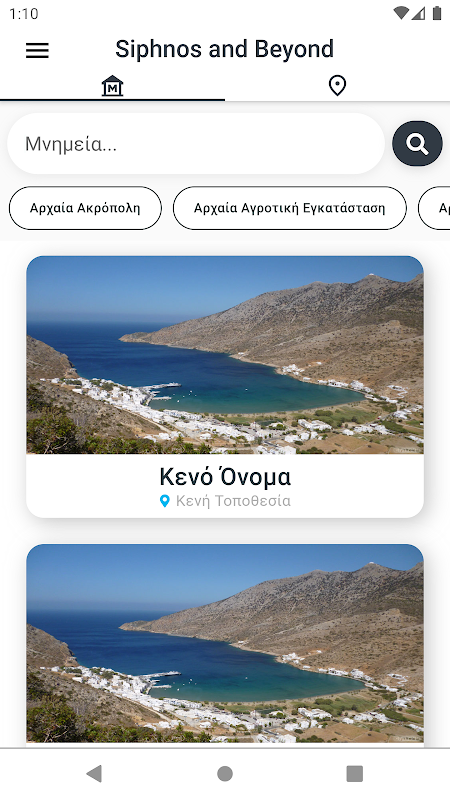Viewport: 450px width, 800px height.
Task: Switch to the map location pin tab
Action: click(x=337, y=86)
